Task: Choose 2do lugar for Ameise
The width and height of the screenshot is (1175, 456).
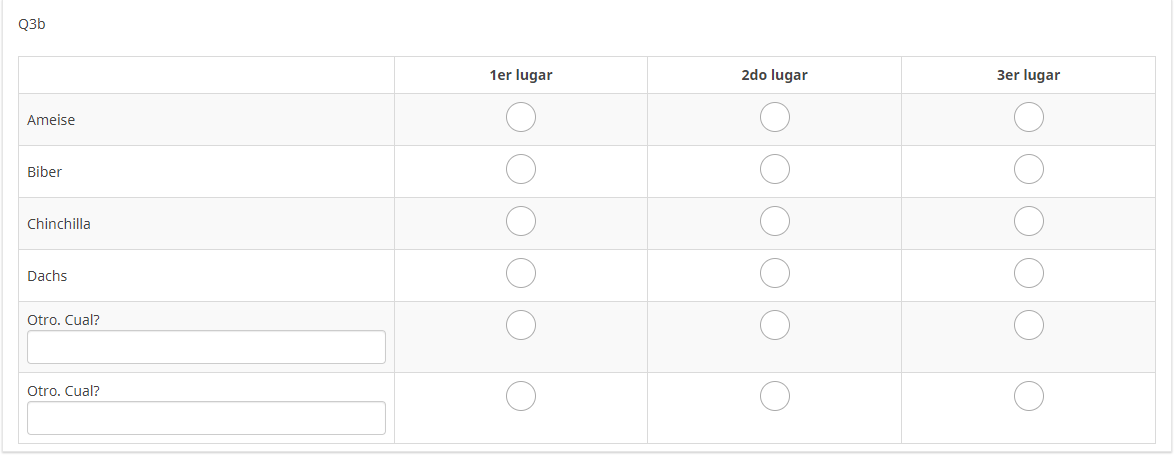Action: point(775,118)
